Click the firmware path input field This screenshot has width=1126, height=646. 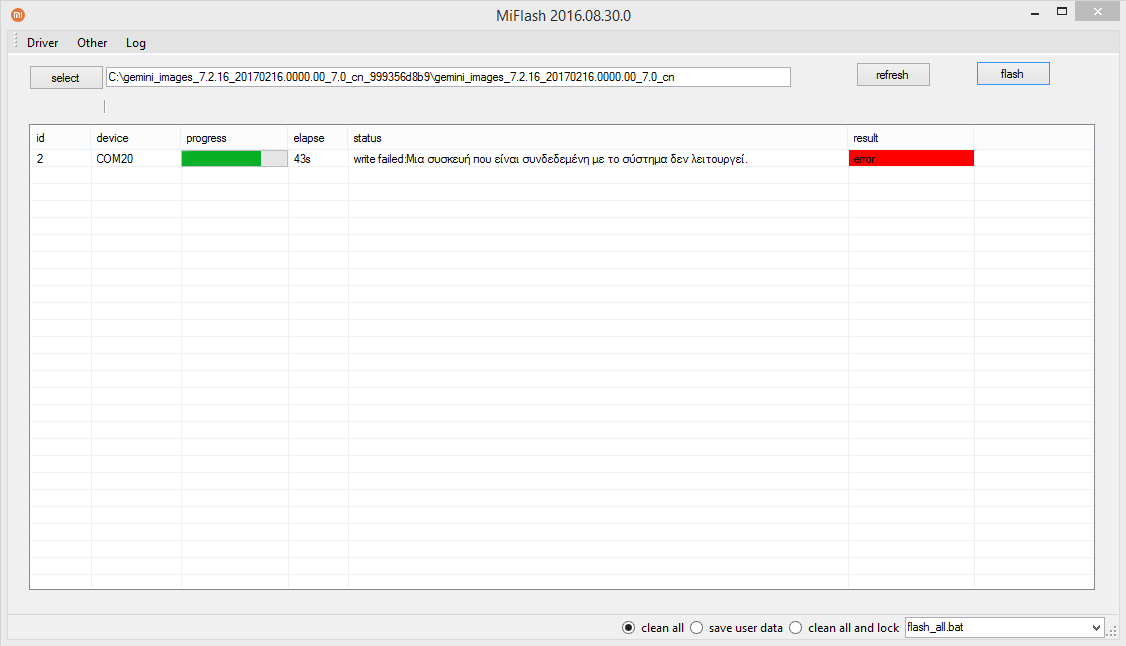448,77
